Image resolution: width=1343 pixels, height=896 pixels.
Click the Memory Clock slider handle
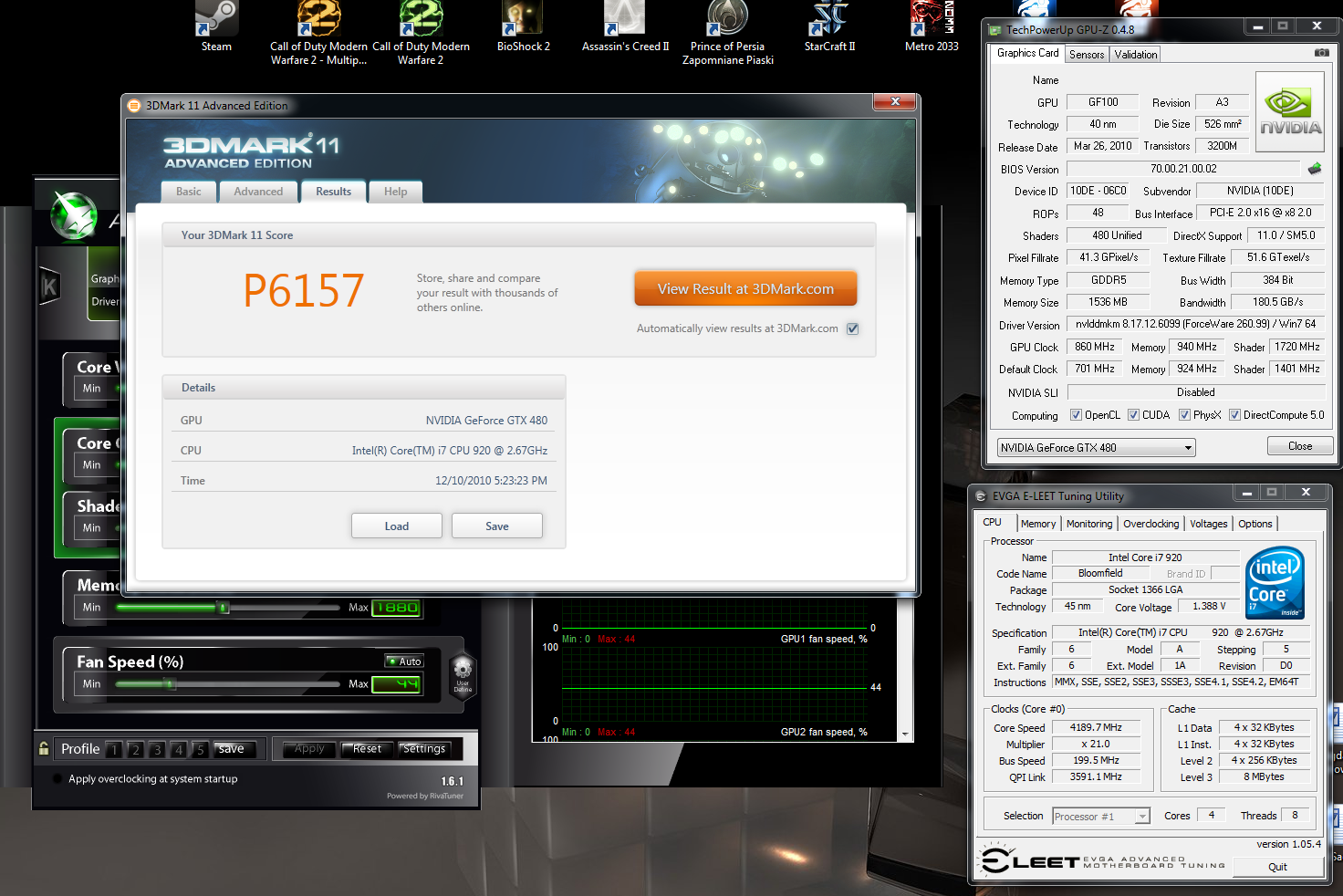224,608
